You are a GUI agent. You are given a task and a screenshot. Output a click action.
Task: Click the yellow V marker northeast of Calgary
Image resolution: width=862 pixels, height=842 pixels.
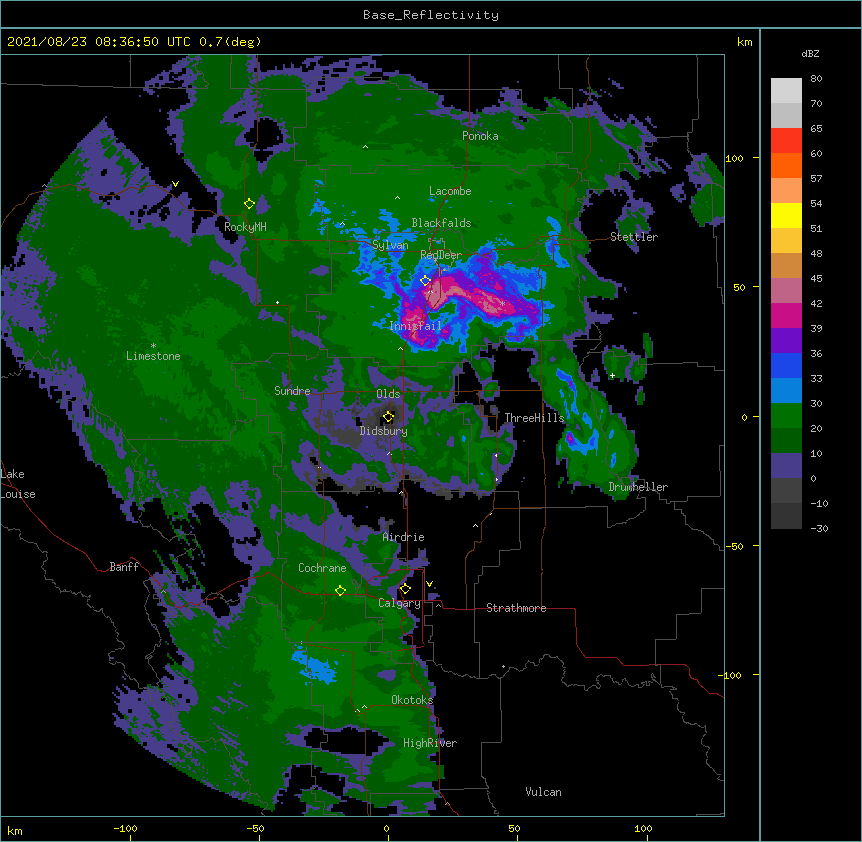(429, 584)
